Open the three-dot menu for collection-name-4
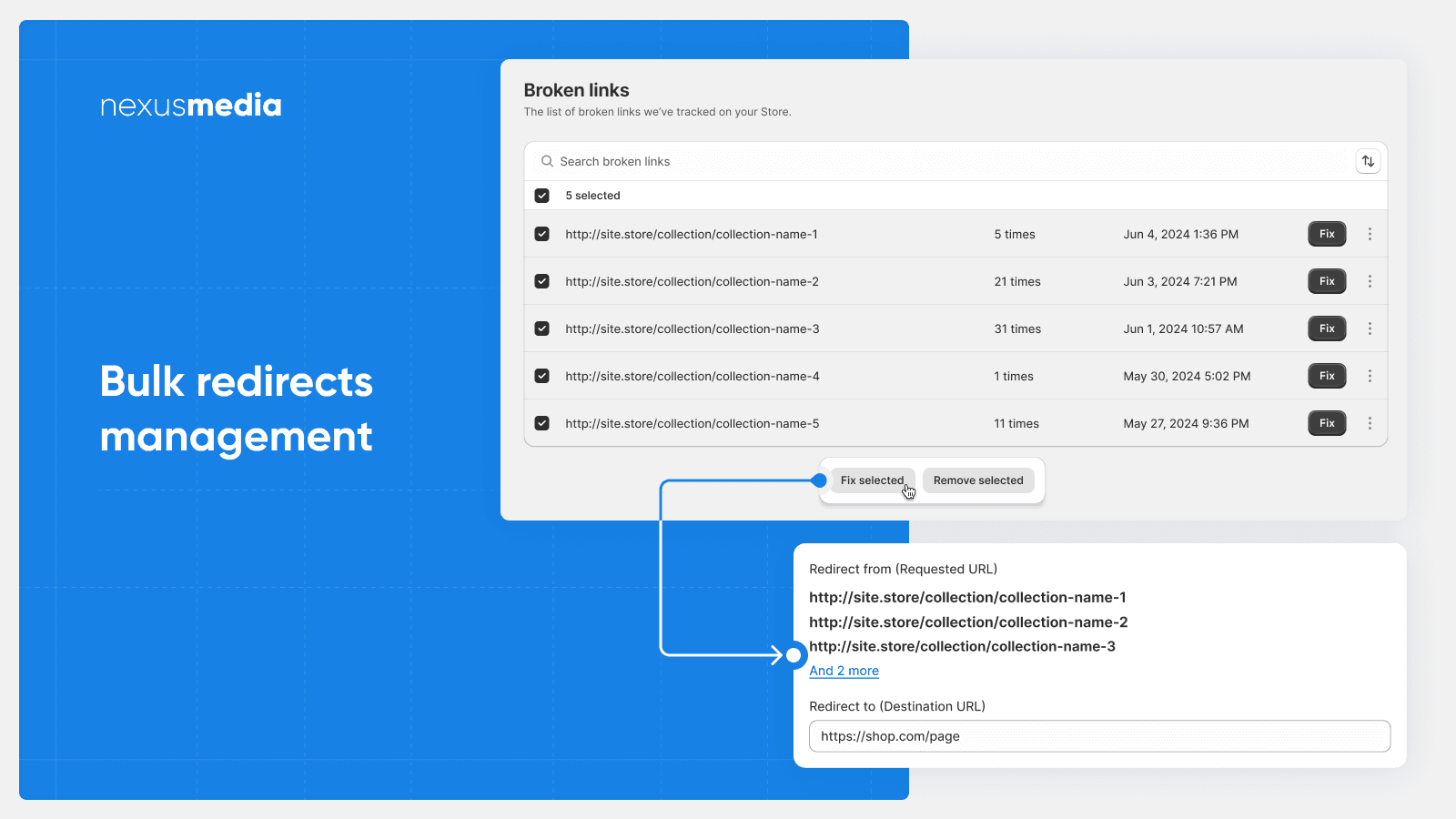This screenshot has width=1456, height=819. pos(1370,376)
